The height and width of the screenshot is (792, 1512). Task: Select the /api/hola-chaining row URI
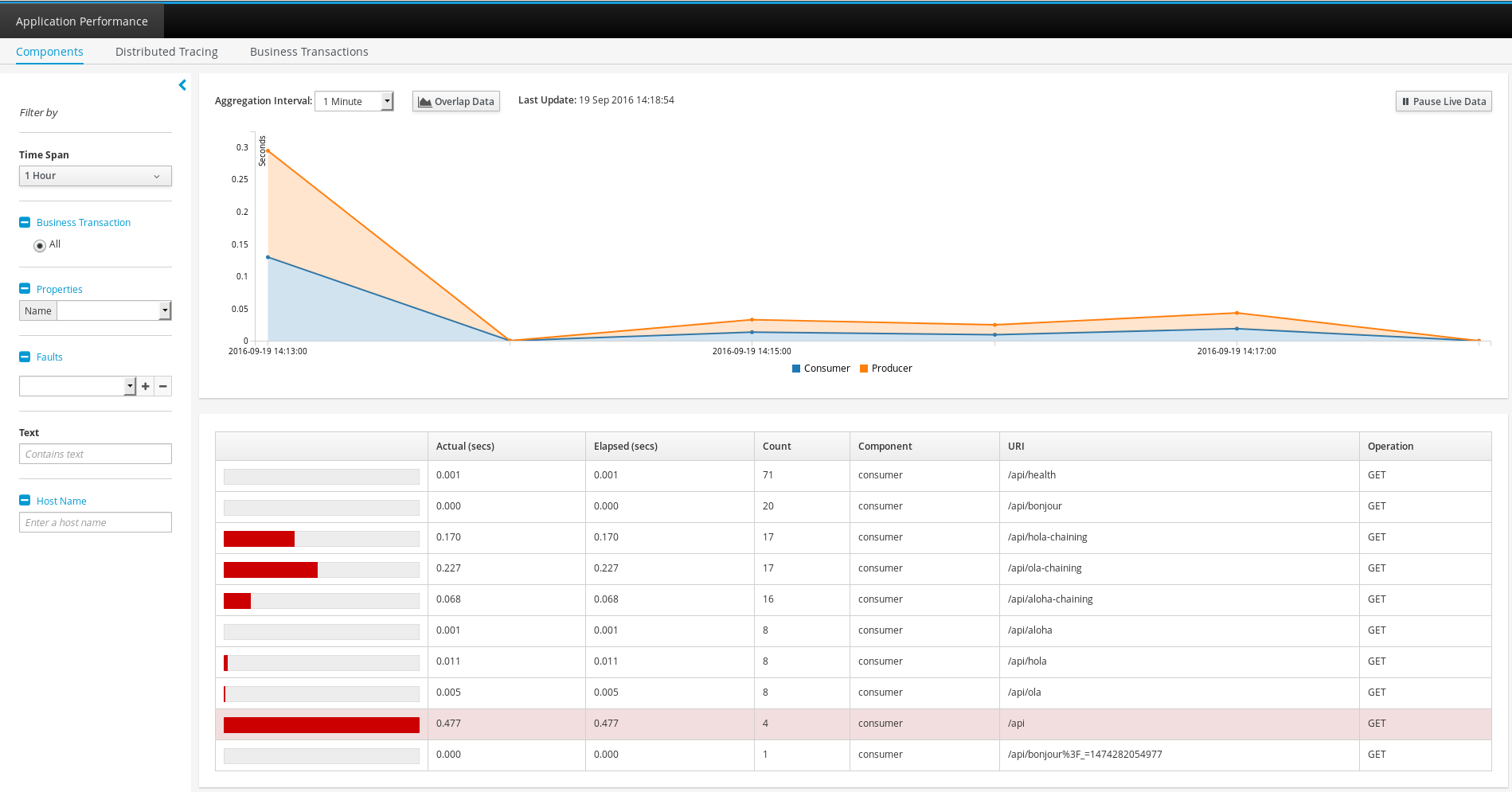pyautogui.click(x=1048, y=537)
